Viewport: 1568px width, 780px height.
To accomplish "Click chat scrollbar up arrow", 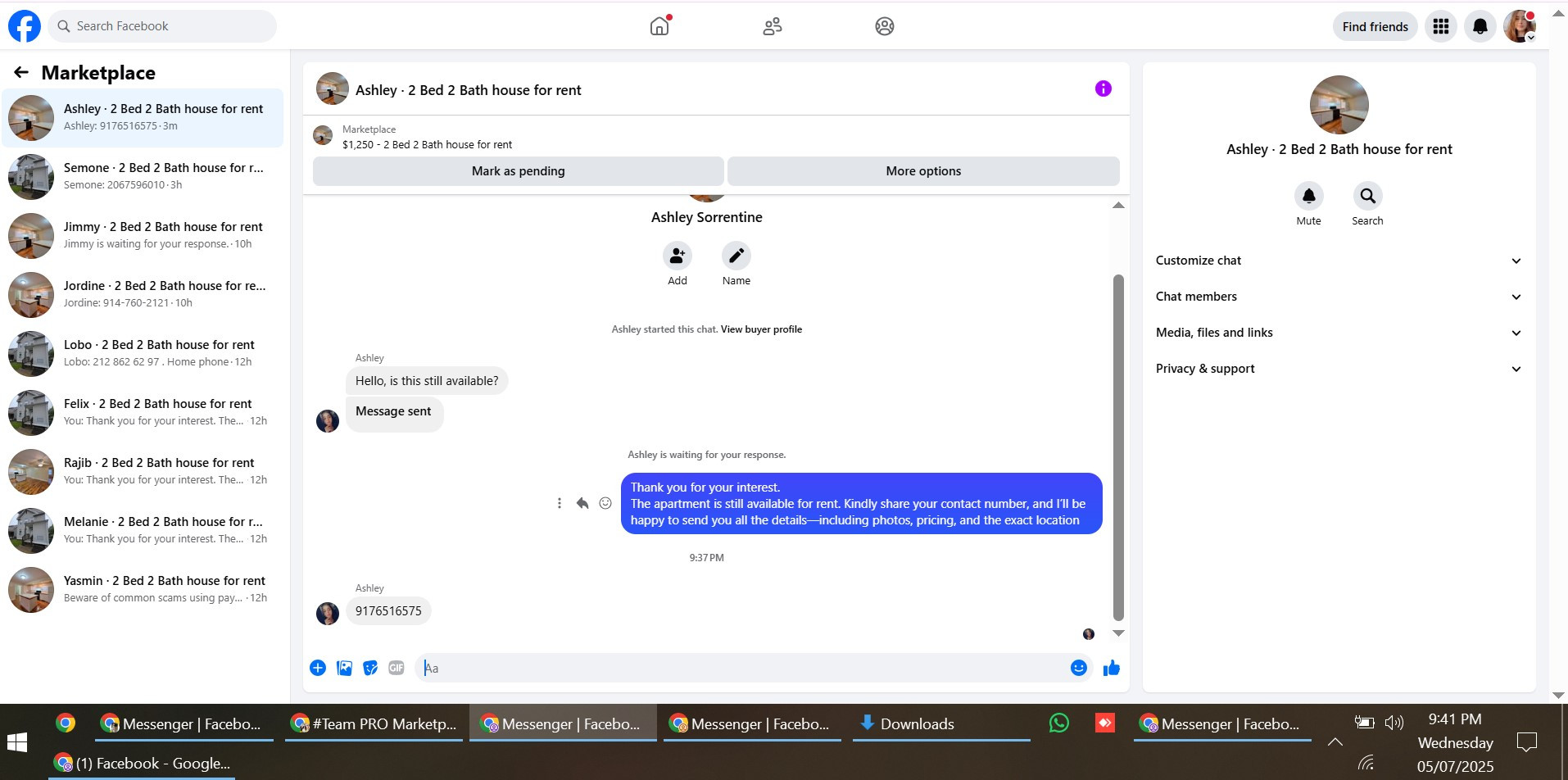I will pos(1118,205).
